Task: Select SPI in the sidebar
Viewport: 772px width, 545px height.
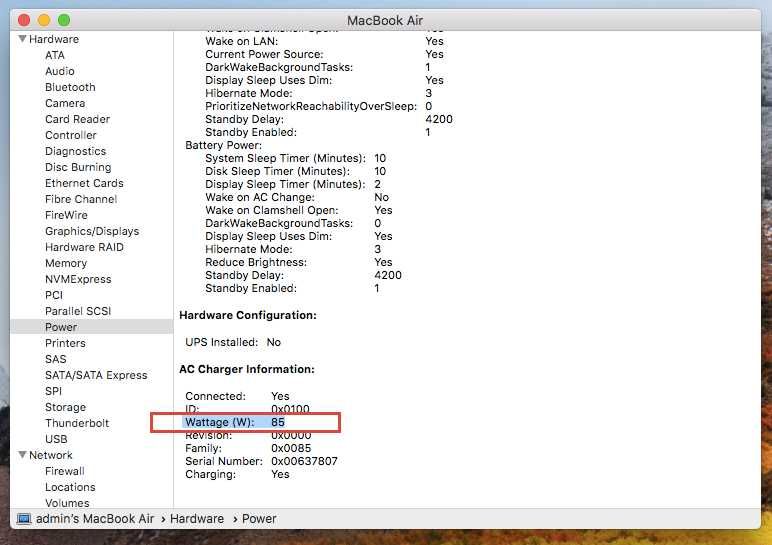Action: coord(53,391)
